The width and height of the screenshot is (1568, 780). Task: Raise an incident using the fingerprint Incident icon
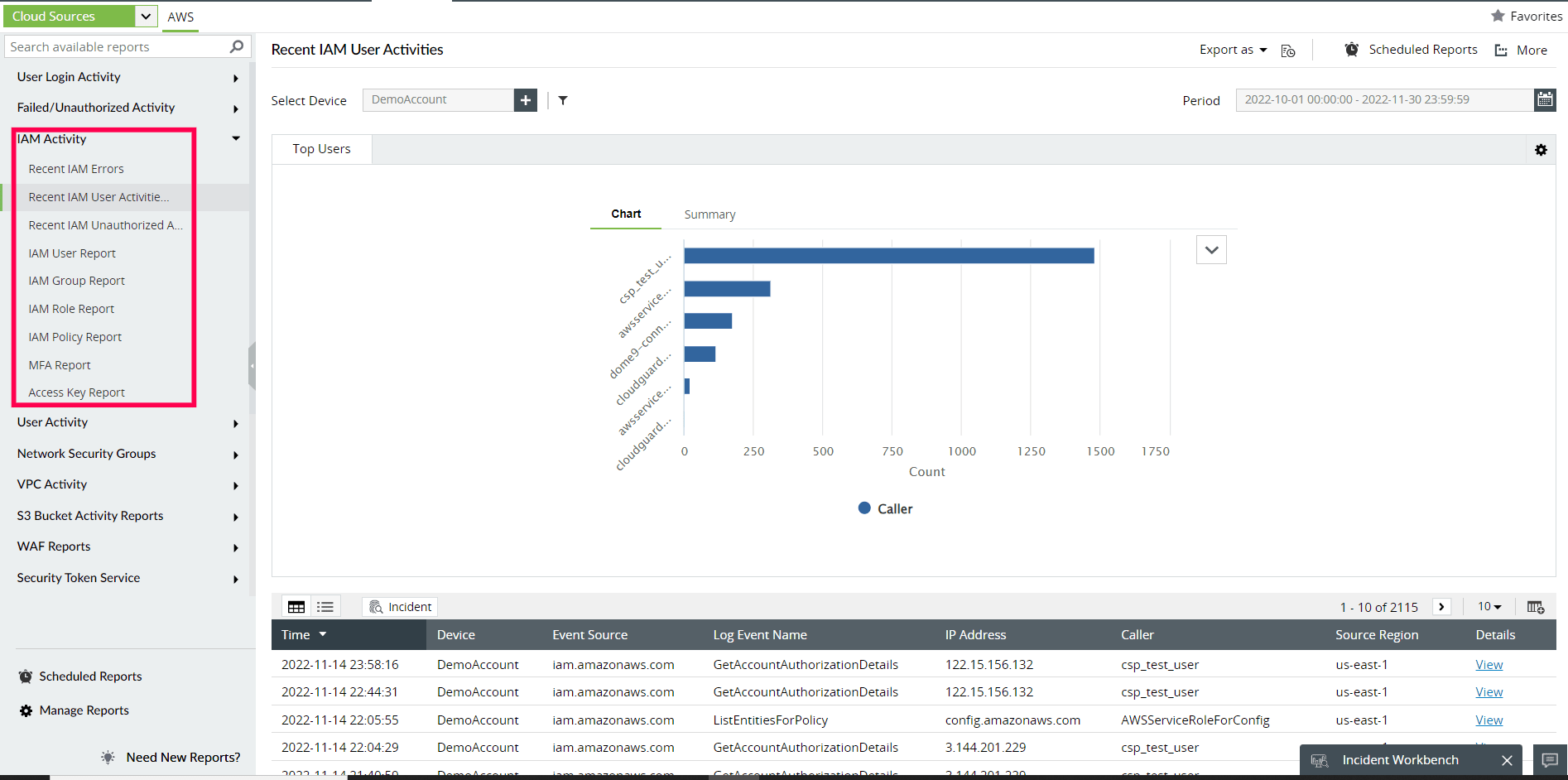(399, 606)
